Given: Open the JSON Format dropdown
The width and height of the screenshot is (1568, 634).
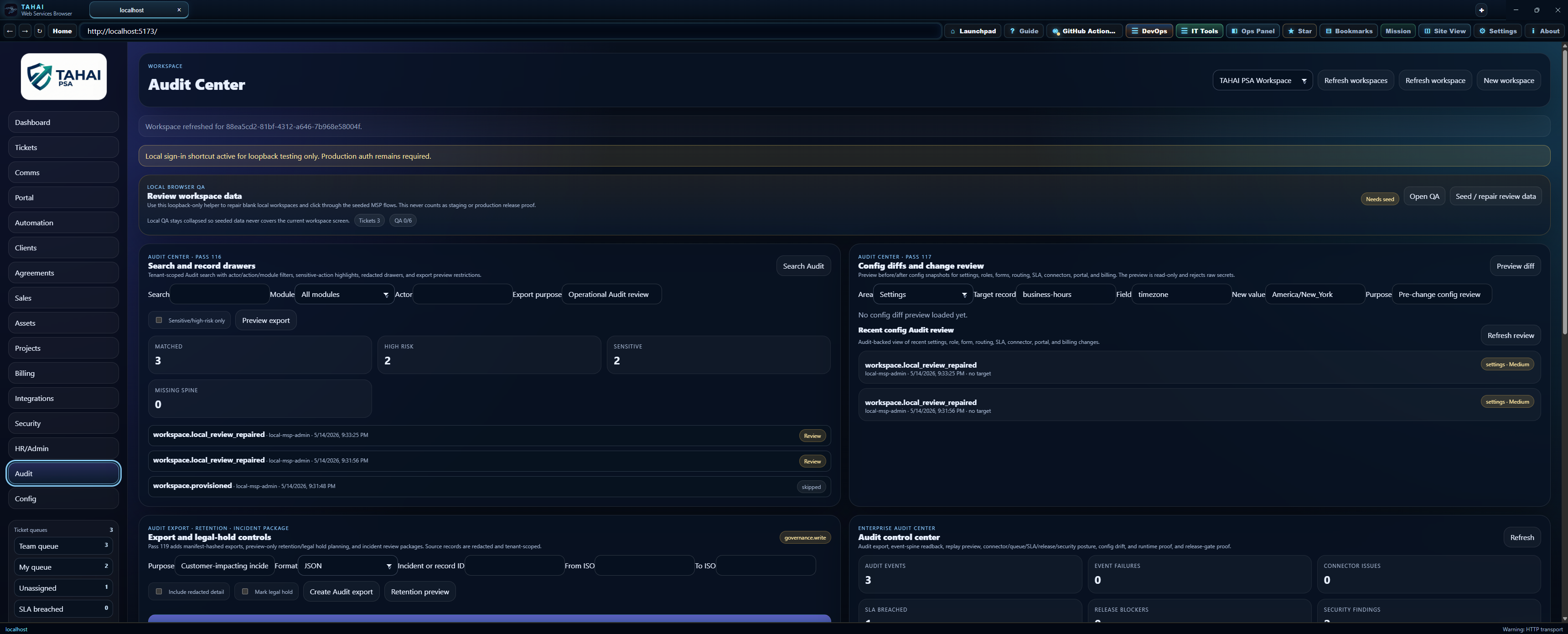Looking at the screenshot, I should 347,566.
